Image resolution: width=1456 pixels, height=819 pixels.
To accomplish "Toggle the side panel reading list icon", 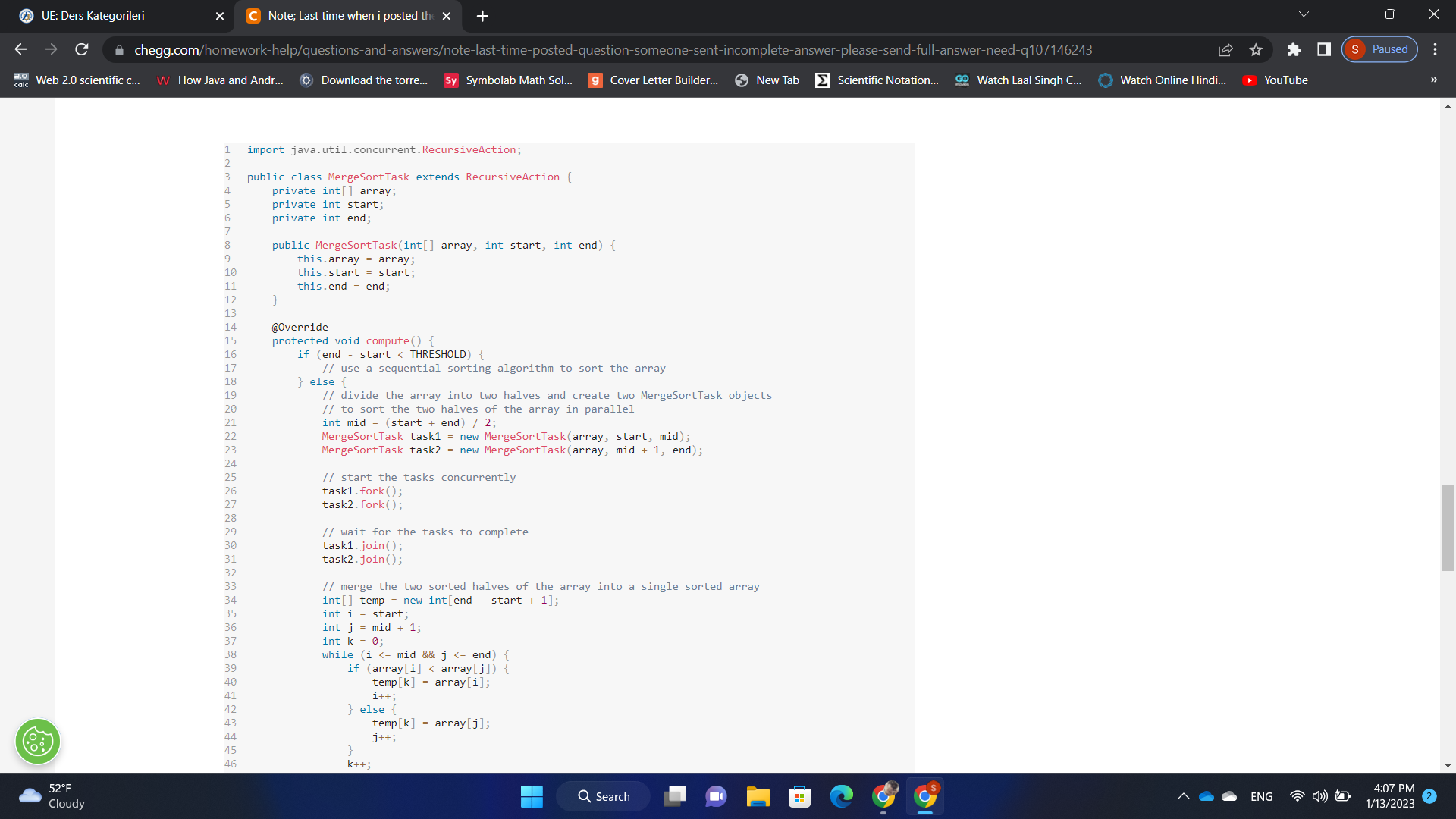I will click(1323, 49).
